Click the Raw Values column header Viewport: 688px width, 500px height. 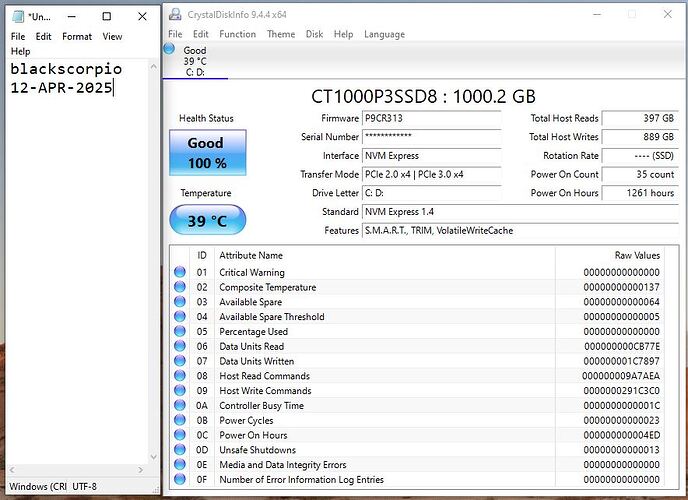point(610,255)
